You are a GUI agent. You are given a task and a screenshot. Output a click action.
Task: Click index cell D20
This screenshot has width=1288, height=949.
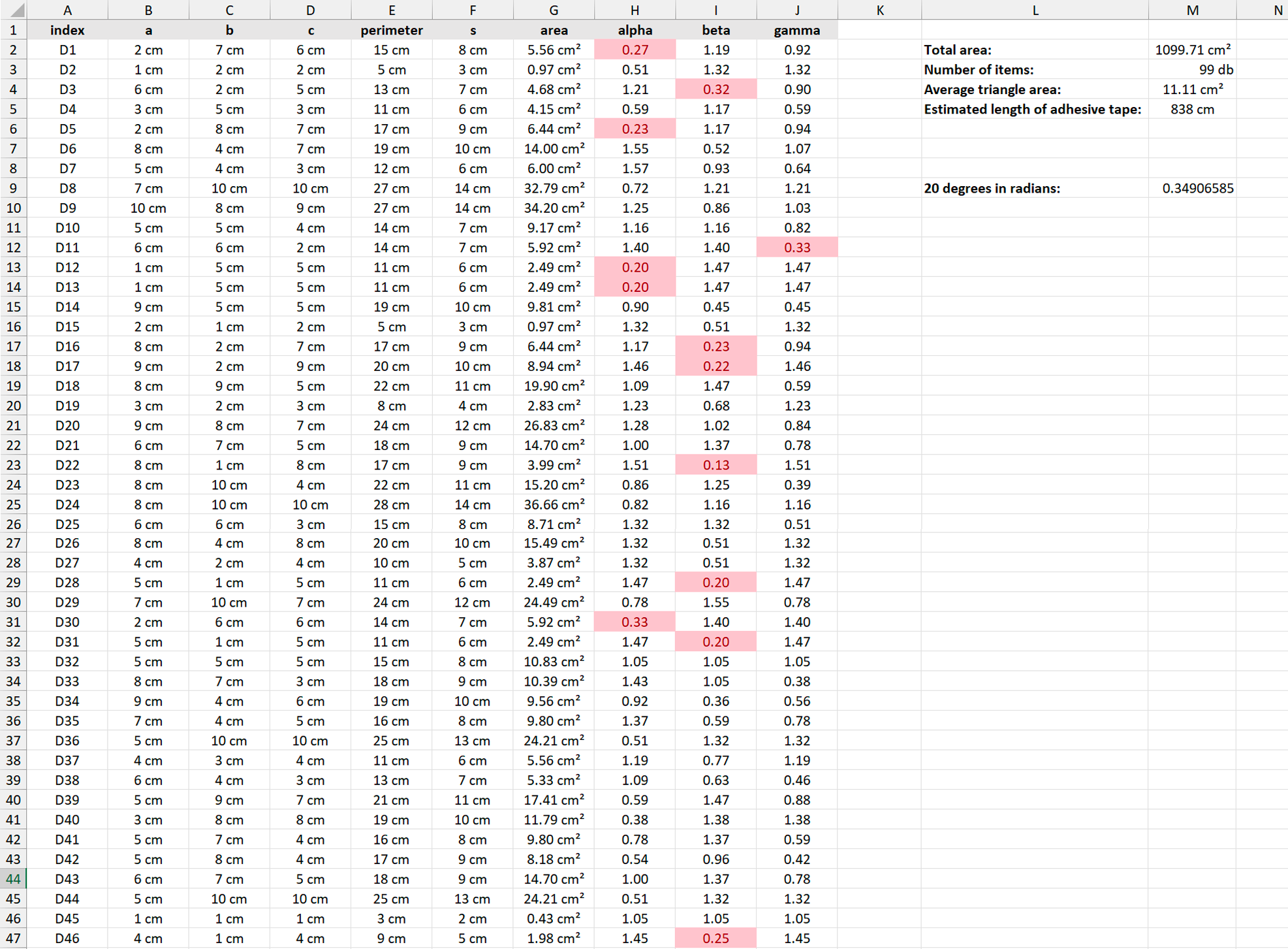tap(67, 425)
